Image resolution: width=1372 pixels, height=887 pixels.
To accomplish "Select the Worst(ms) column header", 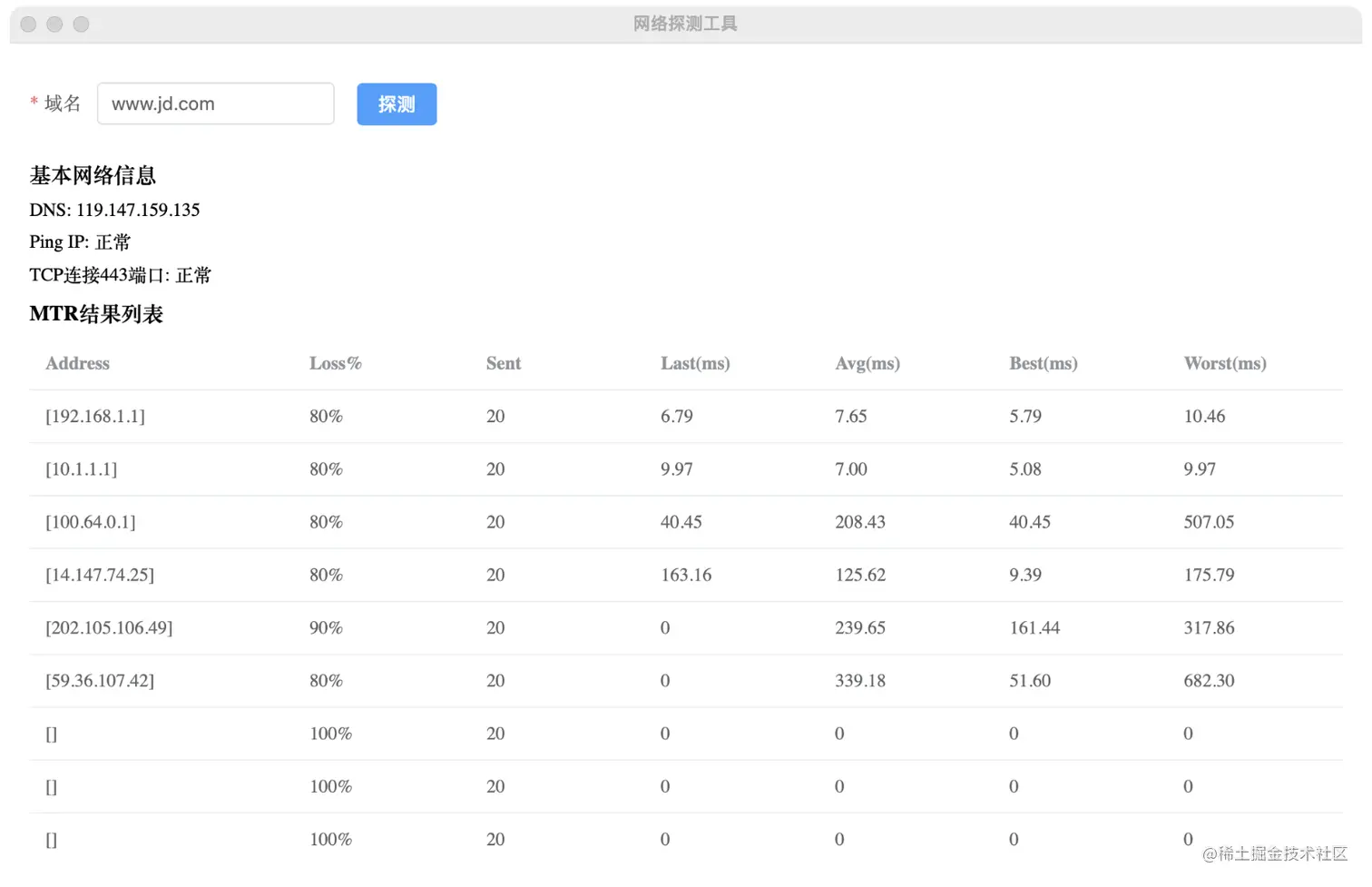I will [1225, 363].
